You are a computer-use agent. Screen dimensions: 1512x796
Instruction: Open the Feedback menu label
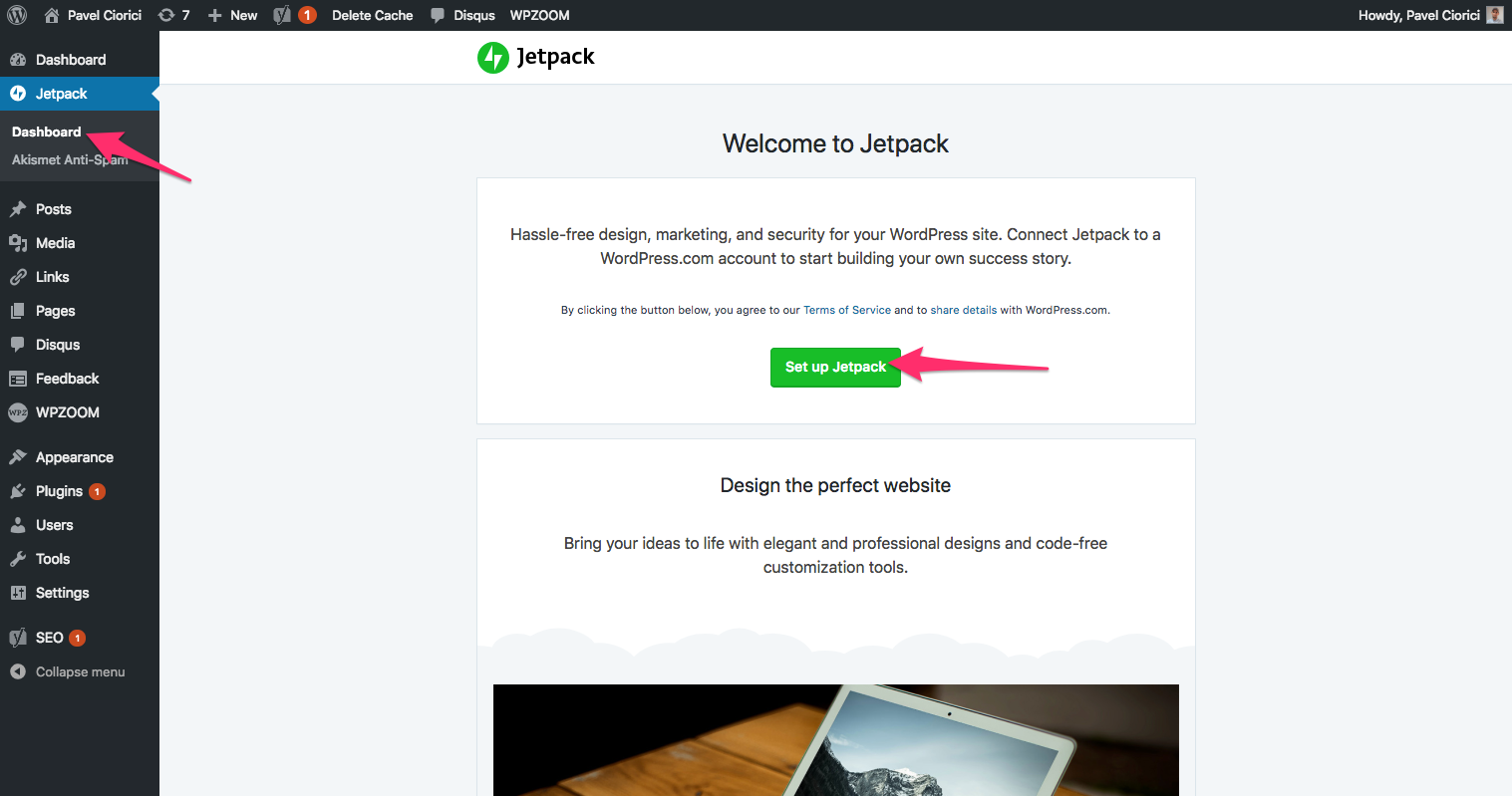(x=68, y=379)
